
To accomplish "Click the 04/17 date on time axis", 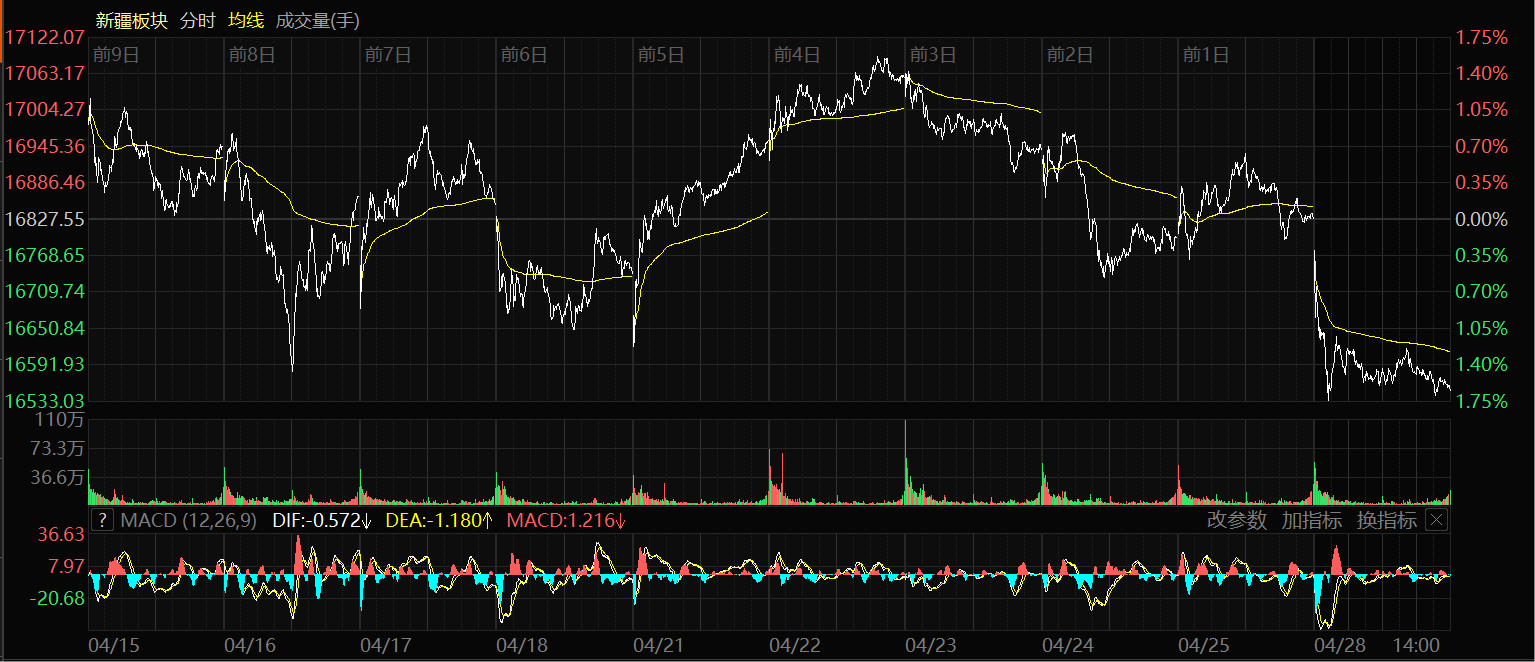I will (384, 646).
